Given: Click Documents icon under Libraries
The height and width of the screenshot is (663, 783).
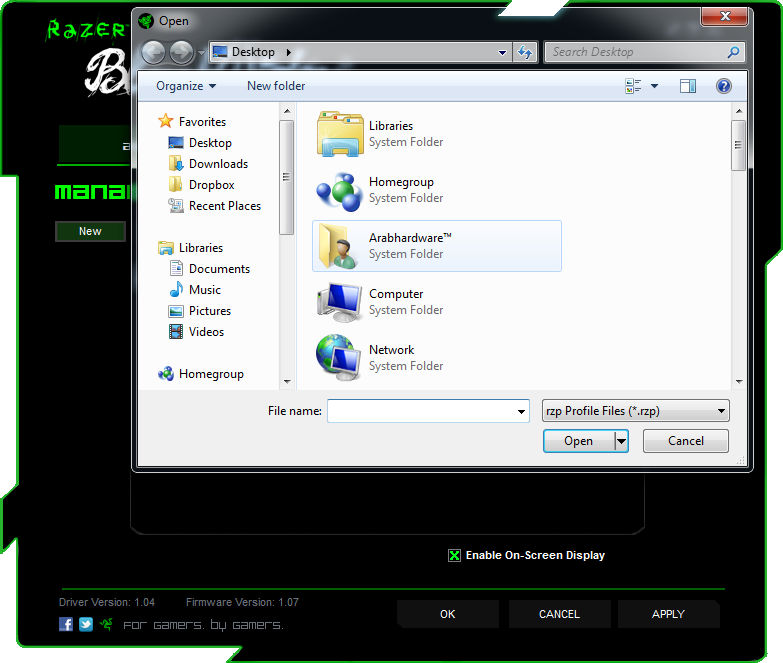Looking at the screenshot, I should (x=176, y=268).
